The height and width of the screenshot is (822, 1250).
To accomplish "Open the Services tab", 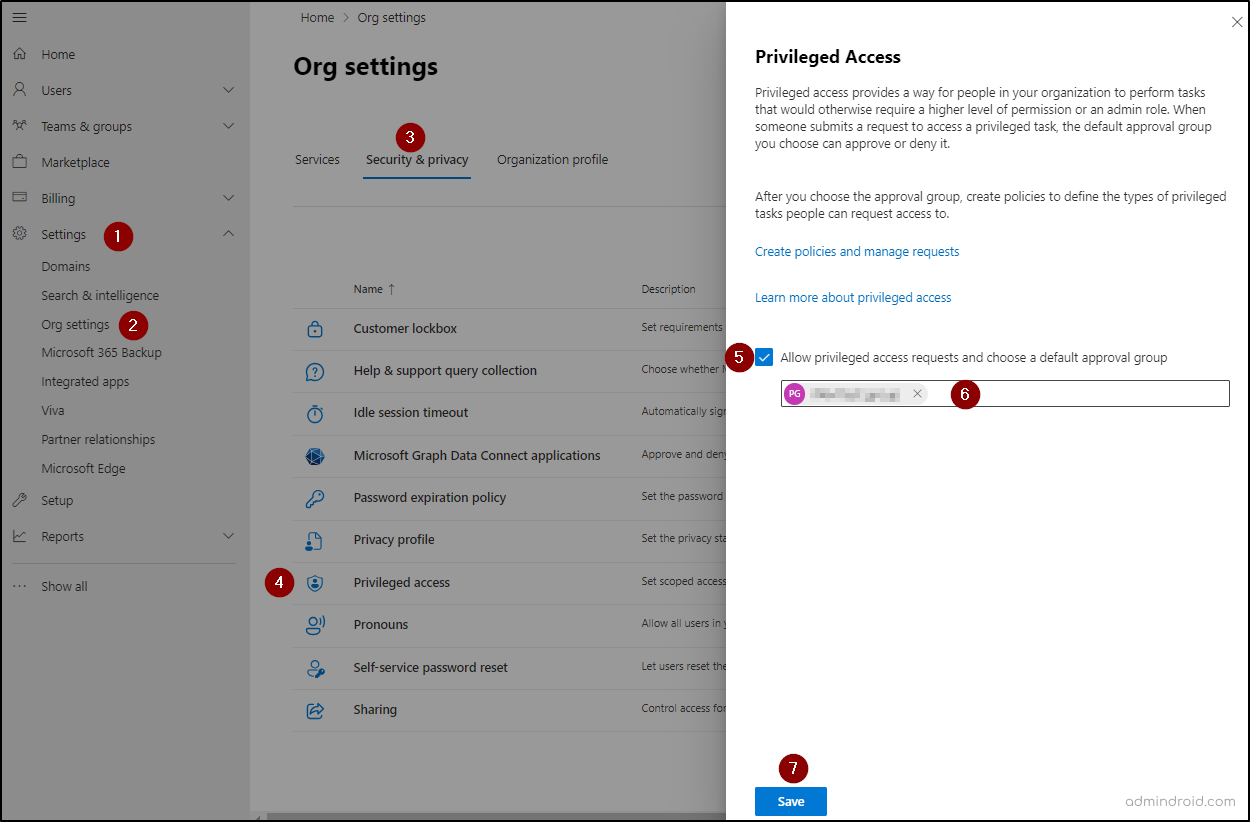I will (317, 159).
